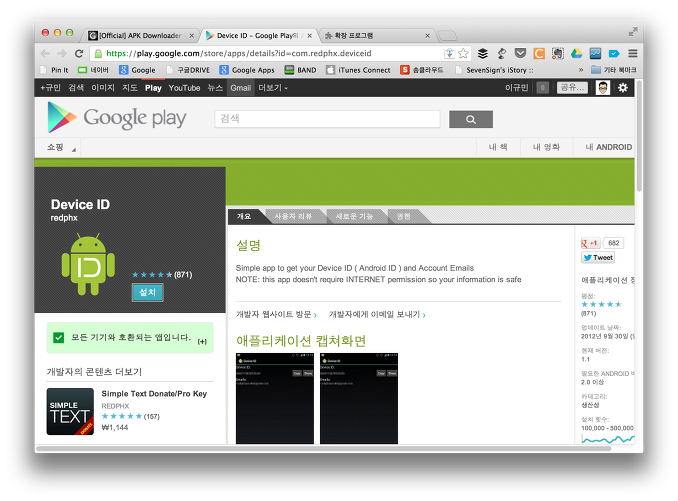Image resolution: width=678 pixels, height=501 pixels.
Task: Click the horizontal scrollbar at bottom
Action: pyautogui.click(x=323, y=449)
